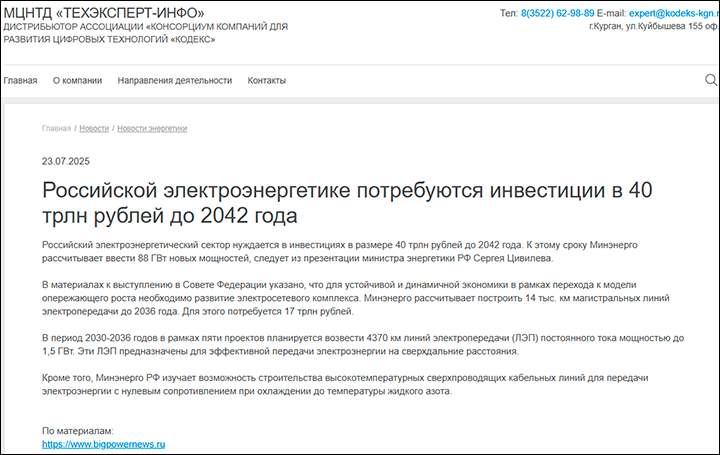This screenshot has width=720, height=455.
Task: Select Направления деятельности in the navigation bar
Action: point(174,80)
